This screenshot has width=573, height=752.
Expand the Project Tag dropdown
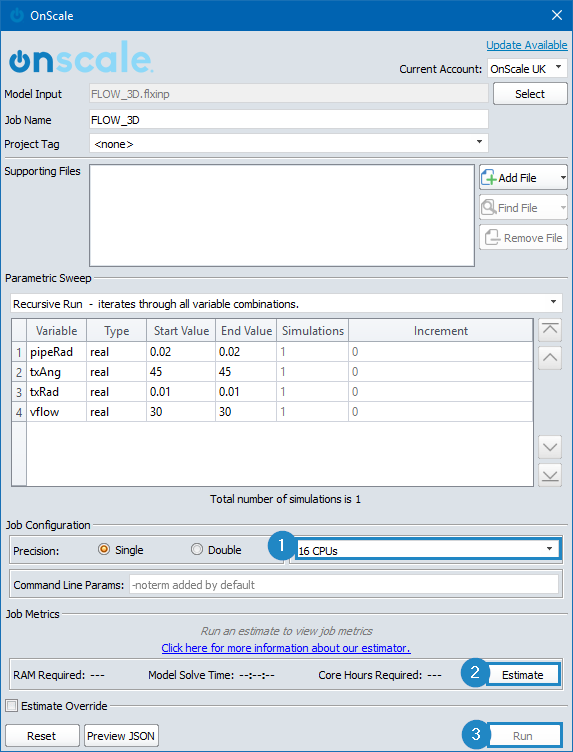coord(289,143)
